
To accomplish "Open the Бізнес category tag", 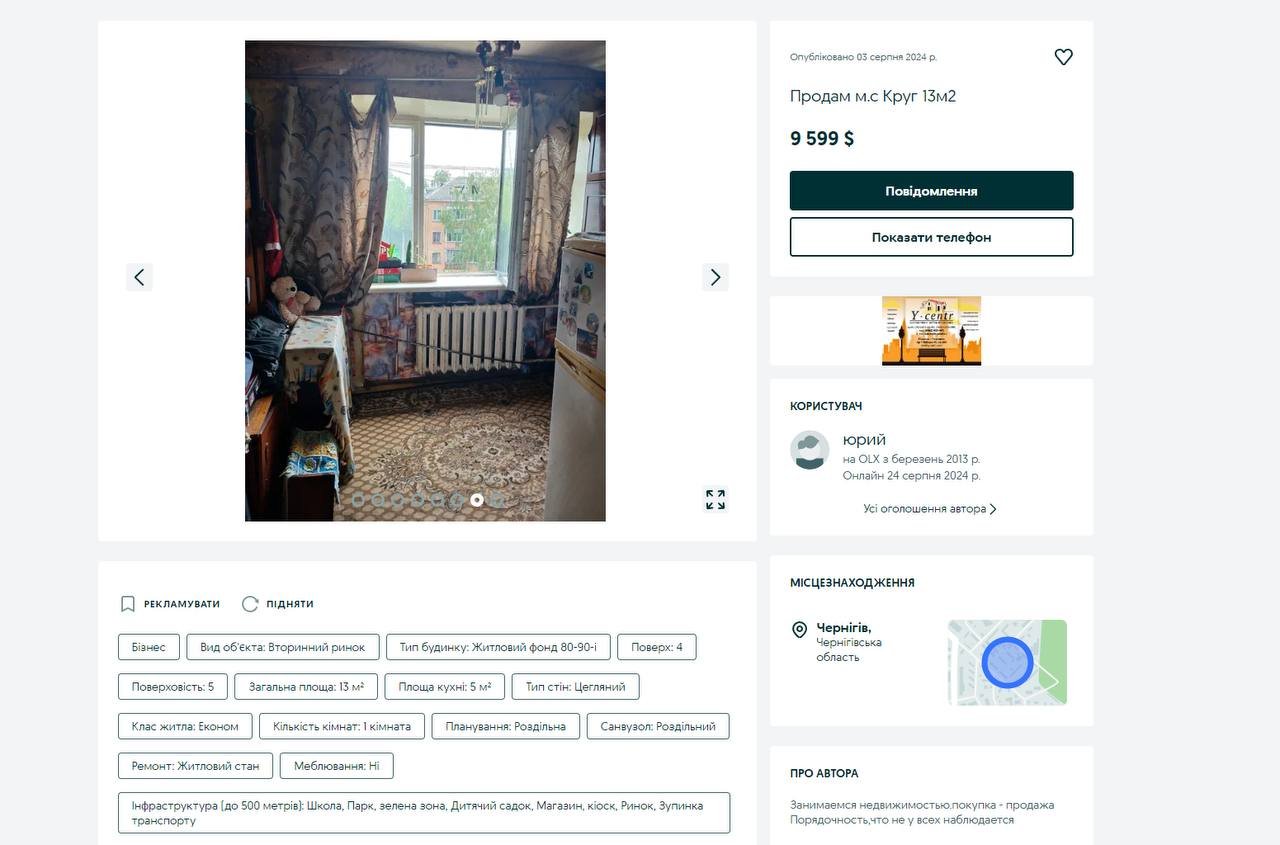I will pyautogui.click(x=149, y=647).
